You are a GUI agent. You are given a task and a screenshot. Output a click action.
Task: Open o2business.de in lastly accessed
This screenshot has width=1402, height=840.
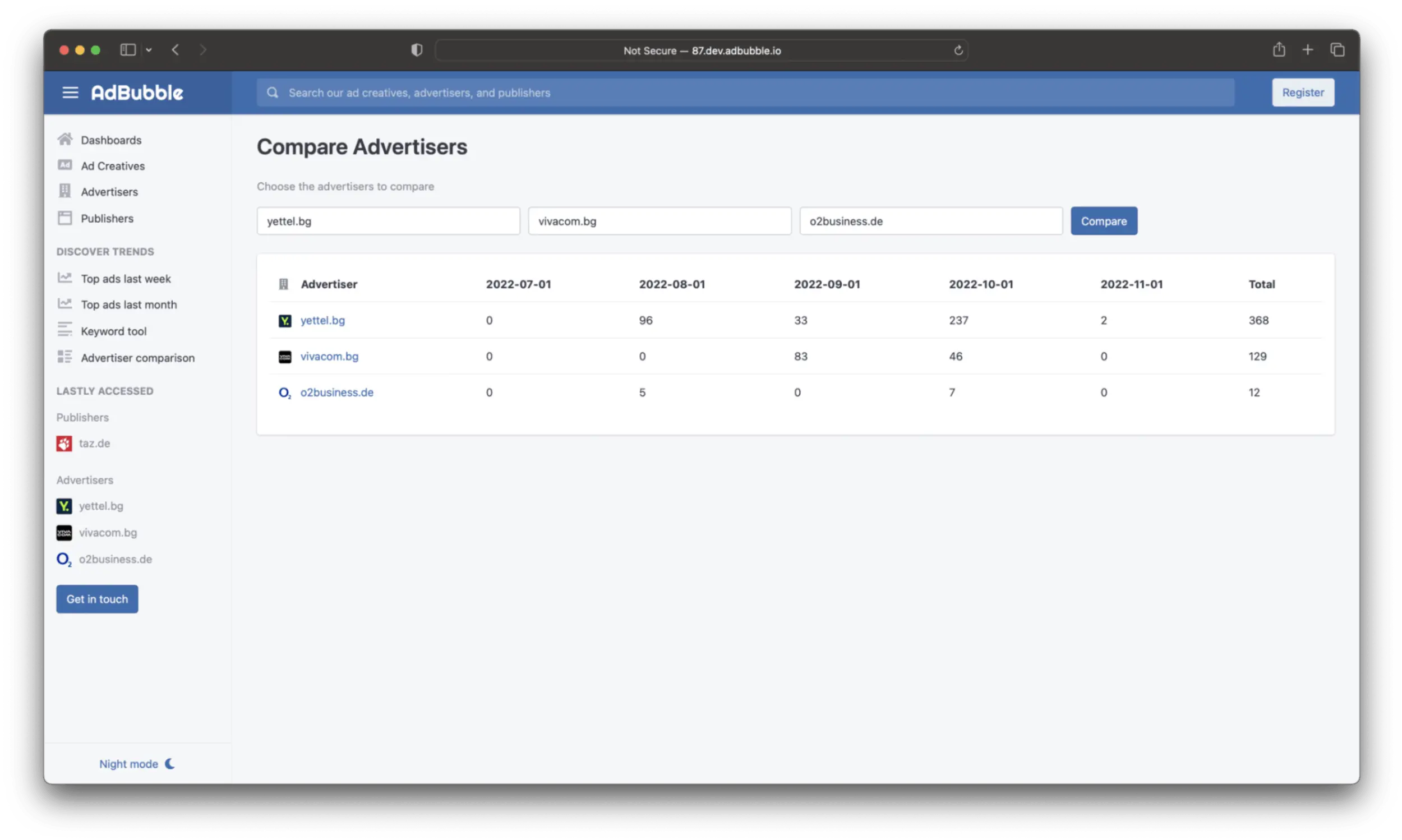(x=115, y=559)
